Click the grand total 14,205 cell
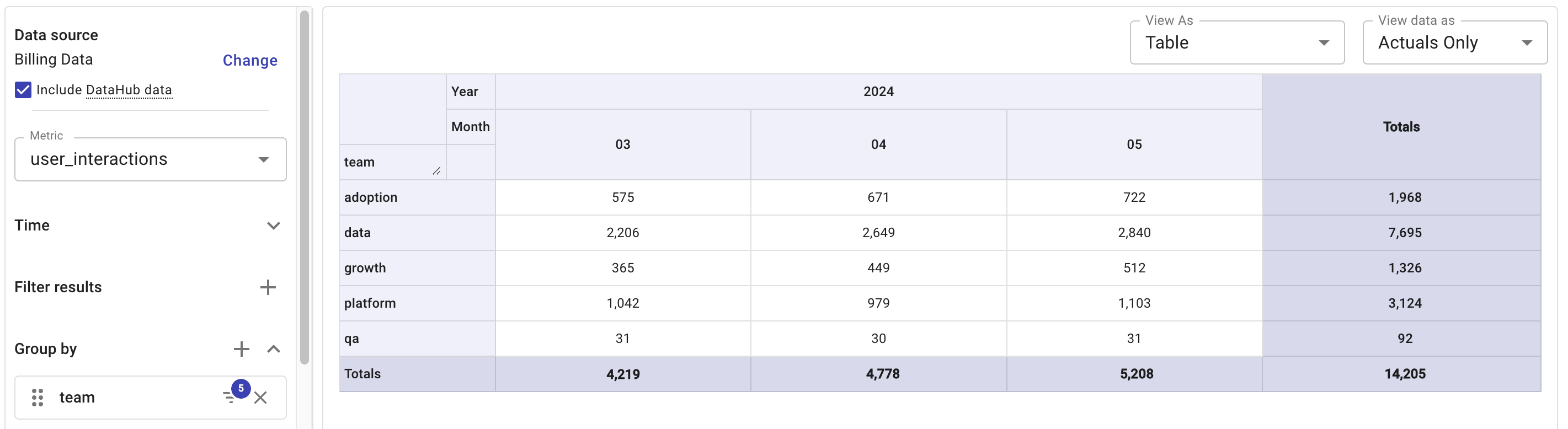The height and width of the screenshot is (429, 1568). (1404, 374)
